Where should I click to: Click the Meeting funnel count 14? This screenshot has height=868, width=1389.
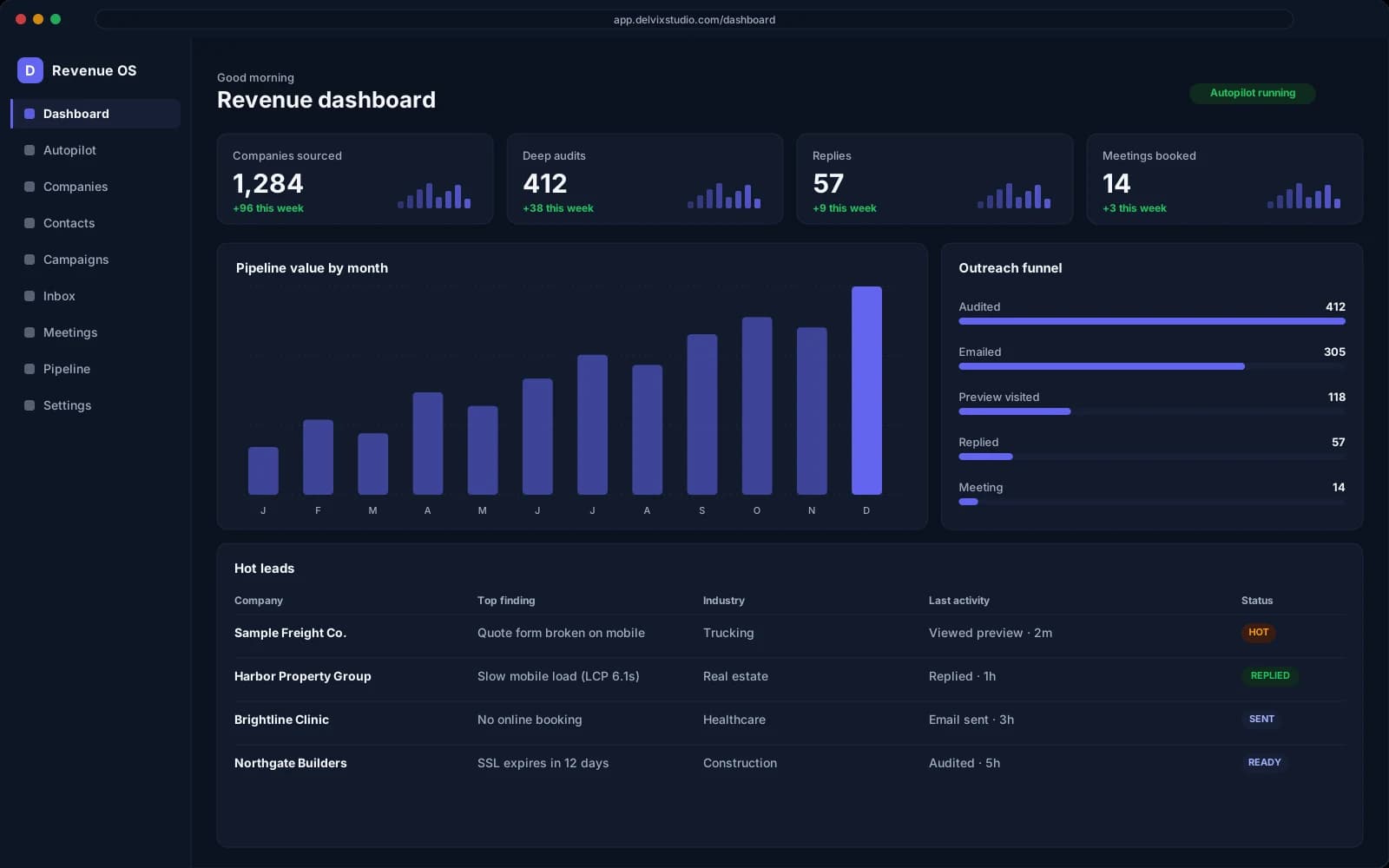(1339, 487)
